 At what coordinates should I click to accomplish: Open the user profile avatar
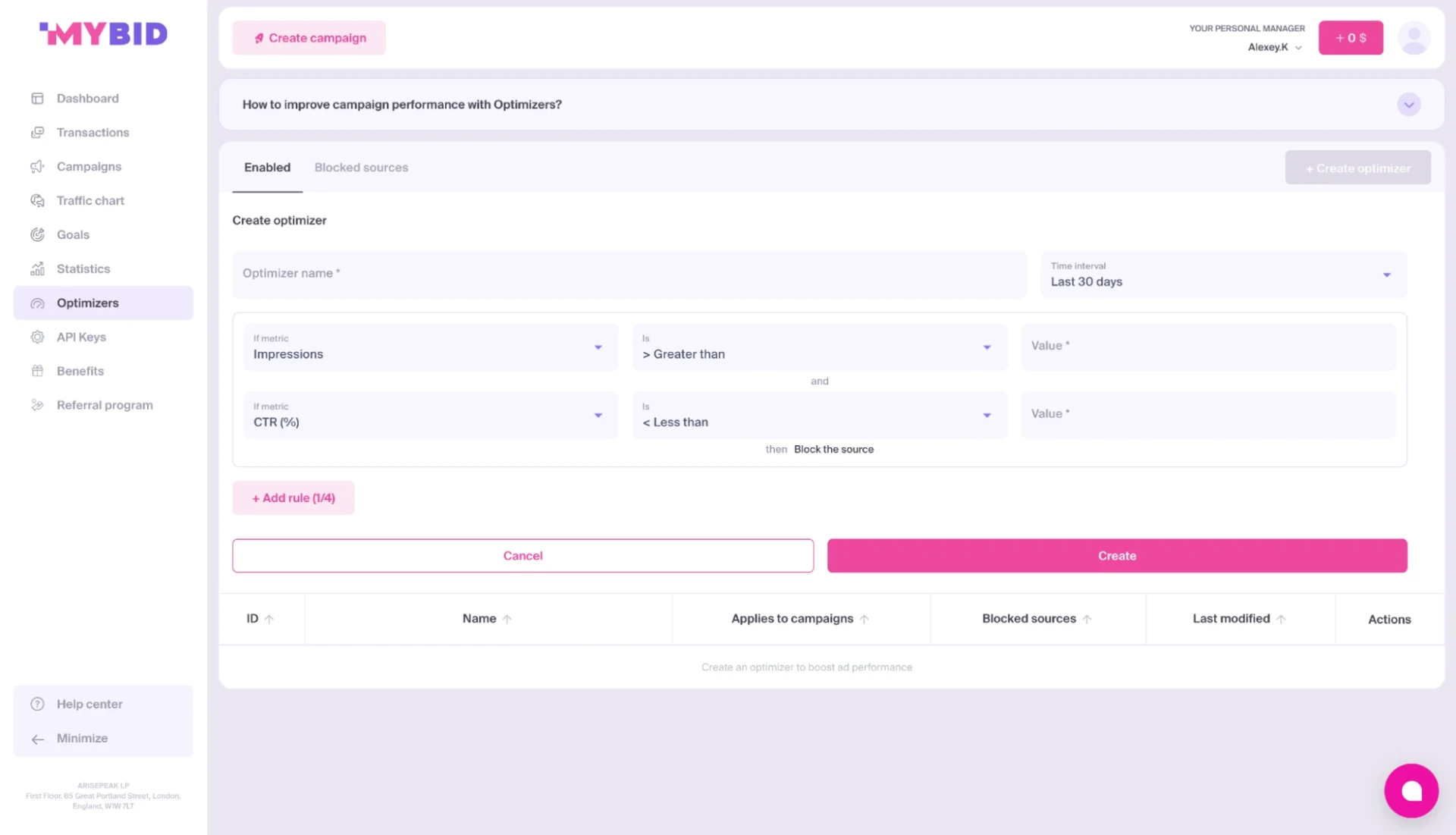click(1414, 38)
